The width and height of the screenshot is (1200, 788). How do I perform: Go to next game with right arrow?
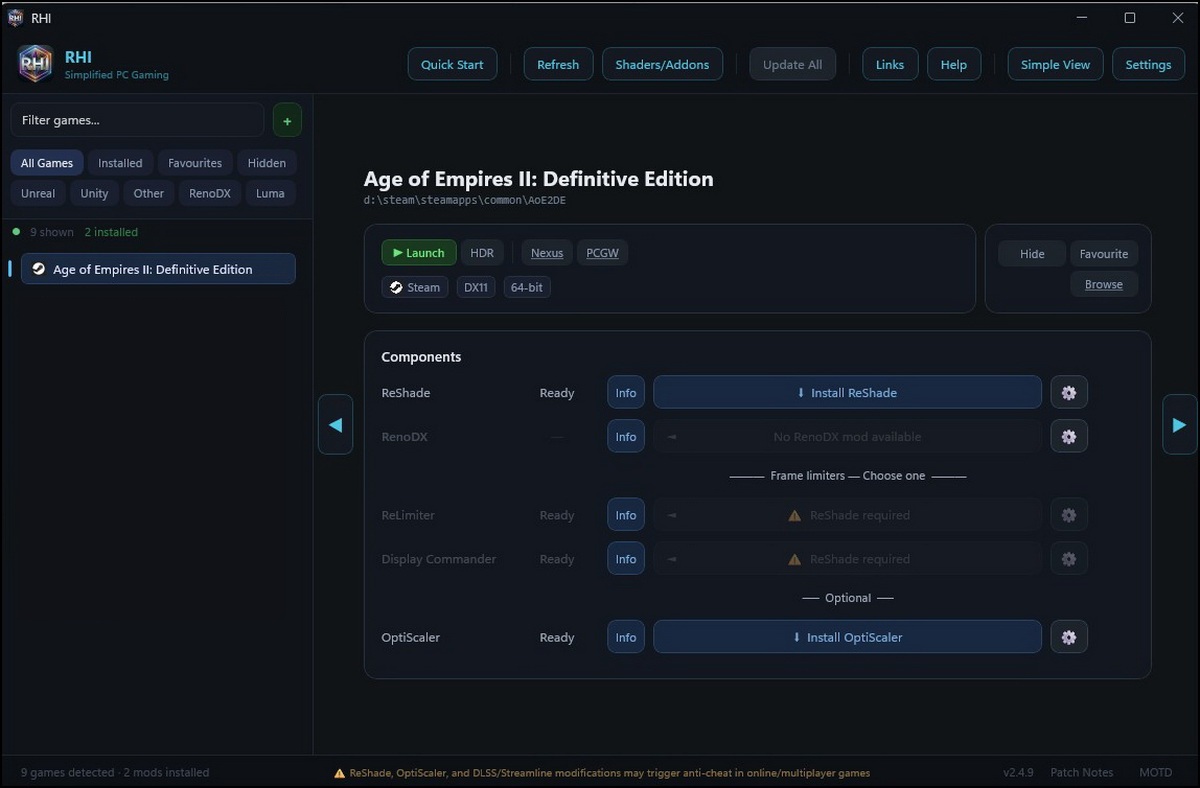click(1179, 425)
